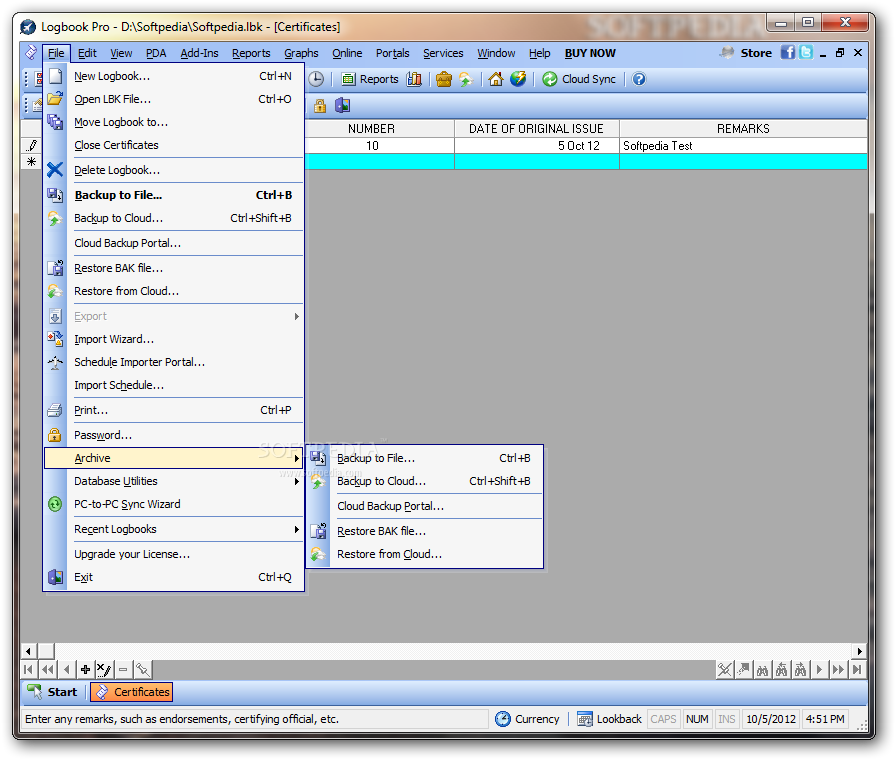Viewport: 896px width, 760px height.
Task: Choose Open LBK File menu item
Action: (x=173, y=99)
